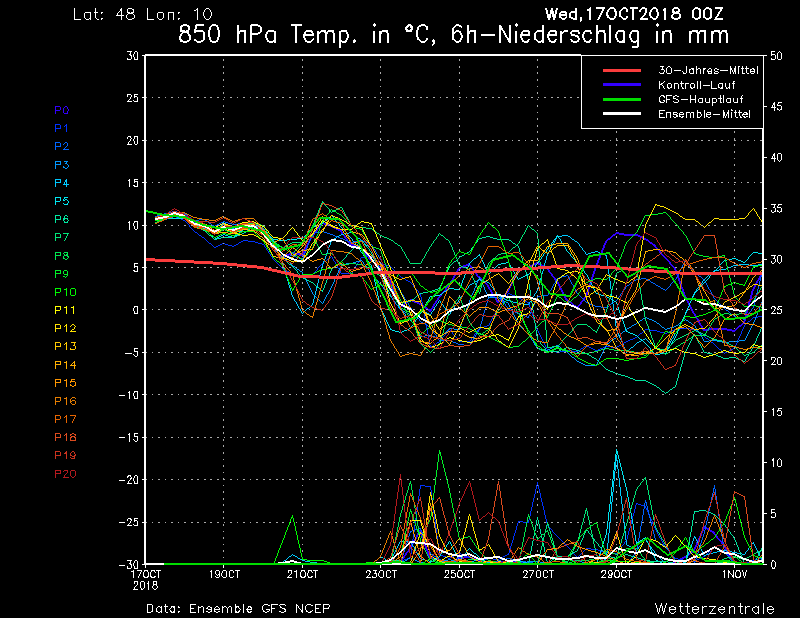
Task: Click the Data: Ensemble GFS NCEP text
Action: tap(238, 608)
